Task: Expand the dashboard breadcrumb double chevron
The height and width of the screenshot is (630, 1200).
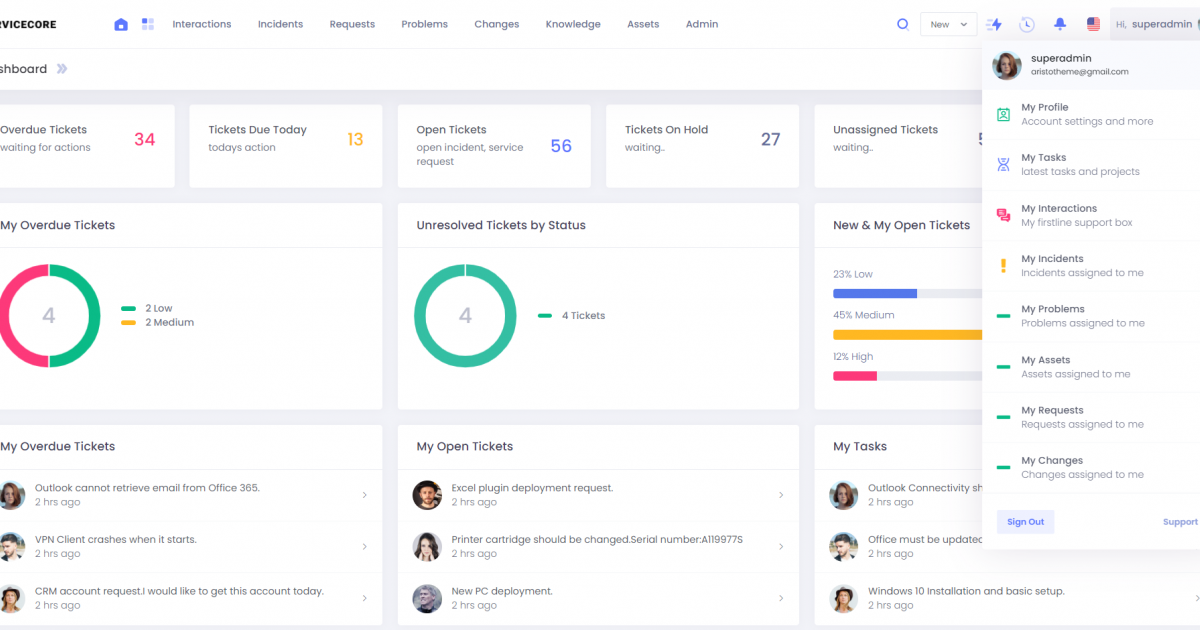Action: click(62, 69)
